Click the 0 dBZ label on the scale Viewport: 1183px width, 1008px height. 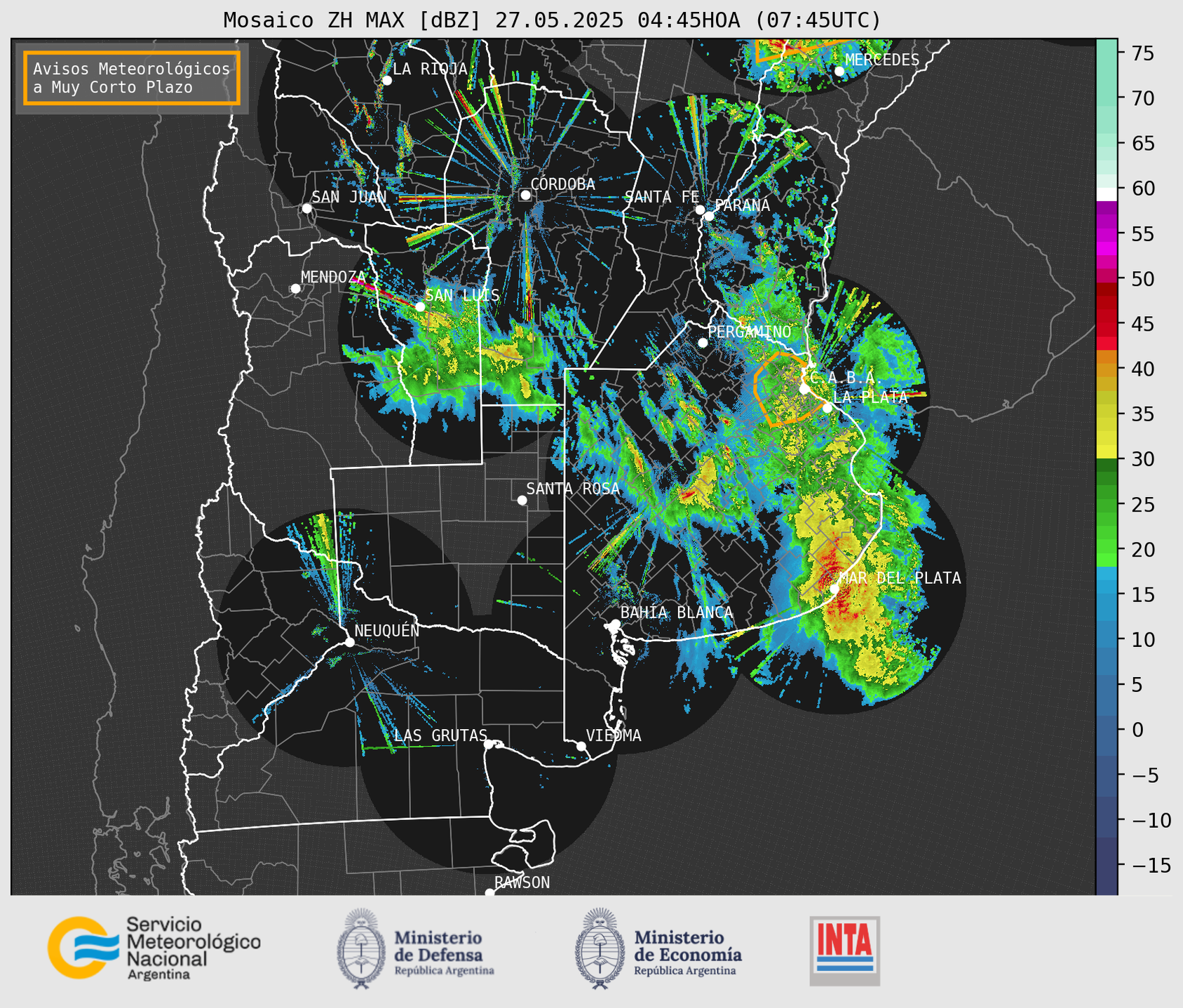click(x=1136, y=730)
